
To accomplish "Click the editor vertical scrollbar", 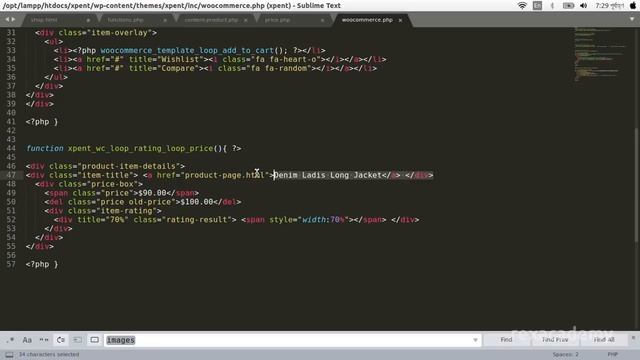I will [637, 186].
